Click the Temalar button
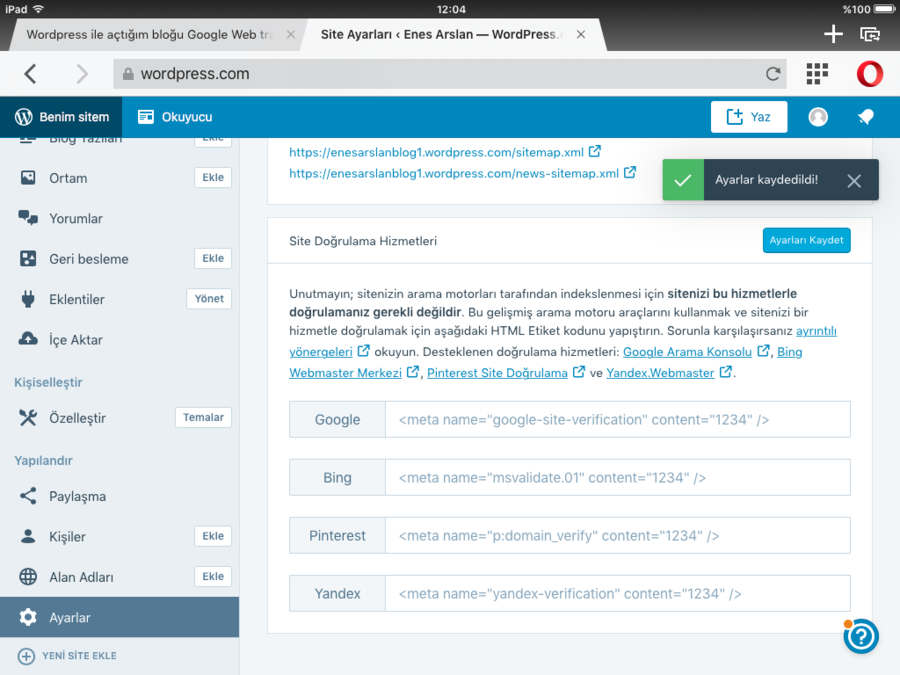900x675 pixels. 203,417
